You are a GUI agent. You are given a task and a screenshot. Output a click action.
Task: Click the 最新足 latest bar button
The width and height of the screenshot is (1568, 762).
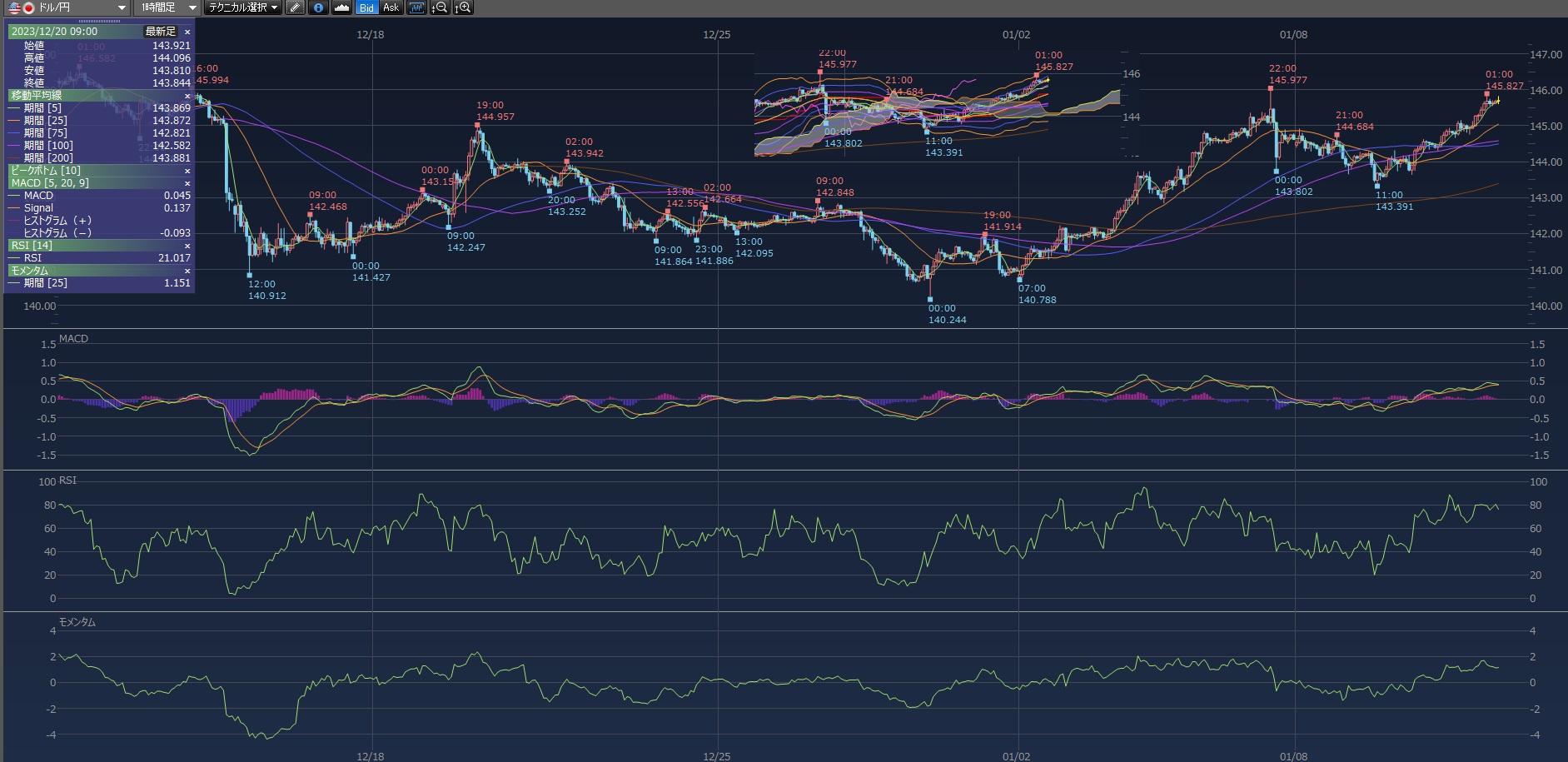tap(160, 32)
